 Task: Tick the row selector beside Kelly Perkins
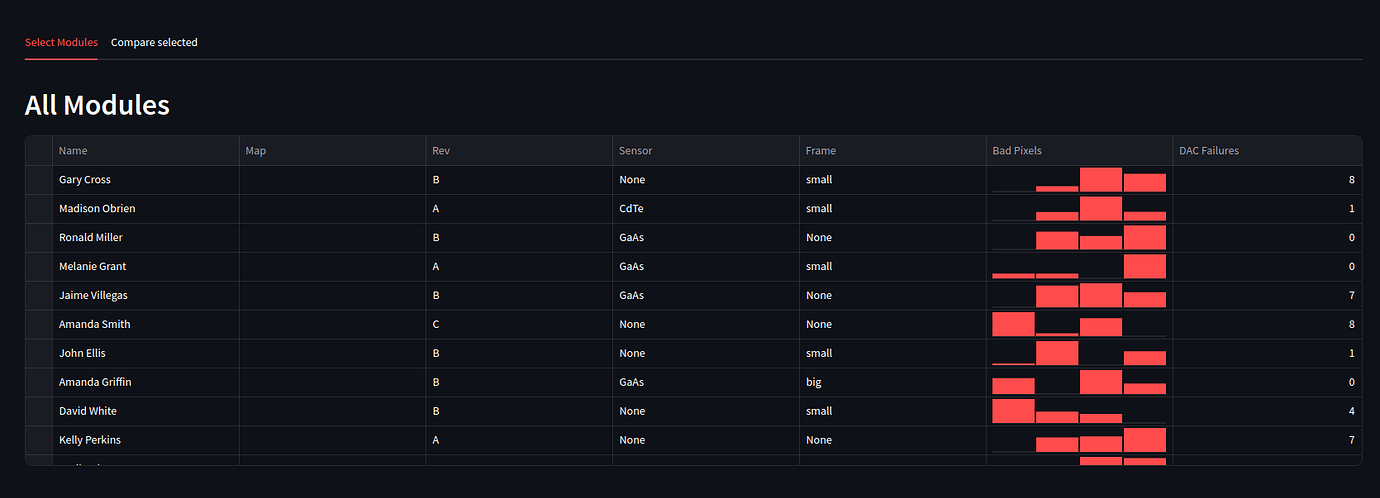click(x=39, y=440)
